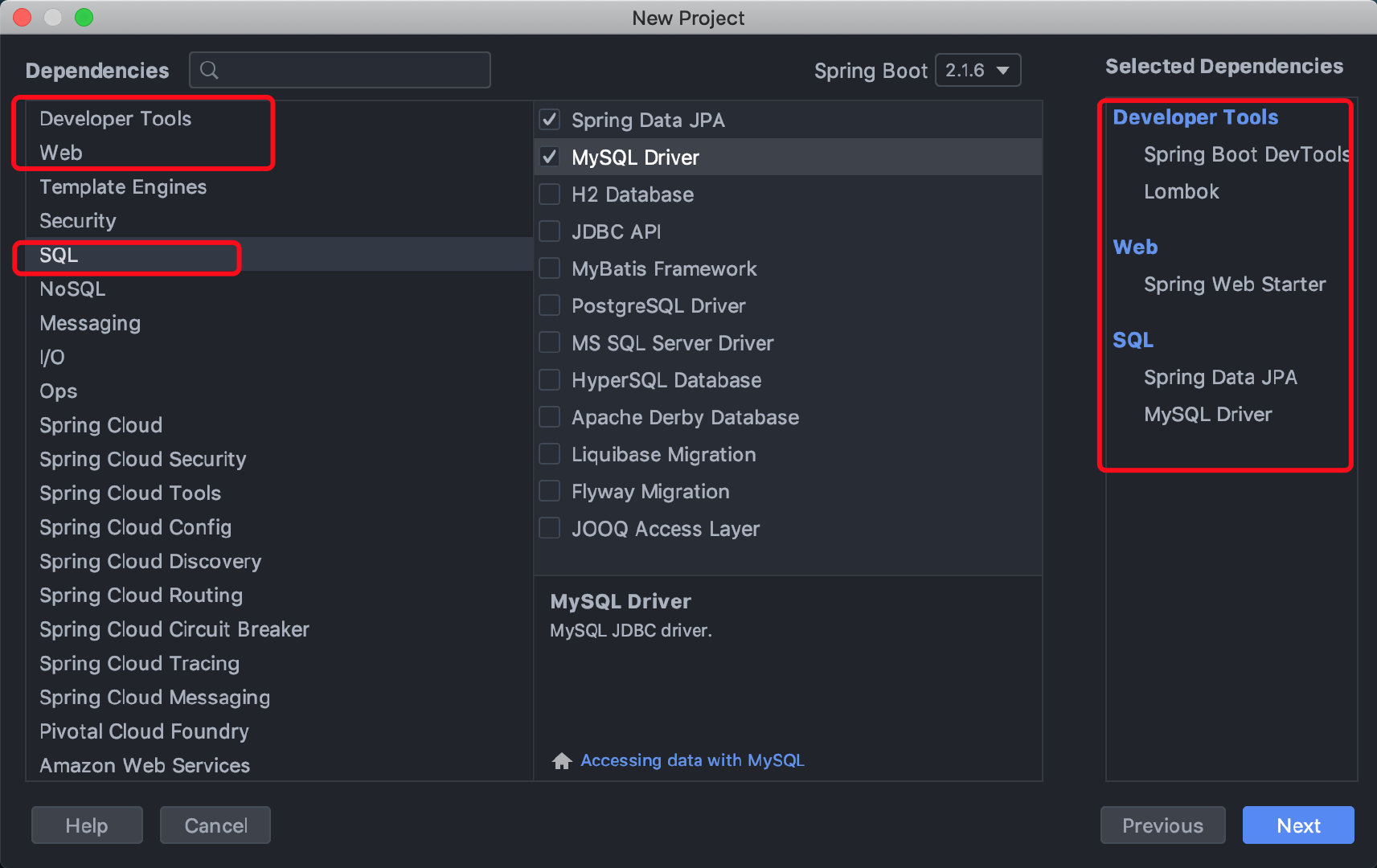This screenshot has height=868, width=1377.
Task: Select the Security category
Action: point(78,221)
